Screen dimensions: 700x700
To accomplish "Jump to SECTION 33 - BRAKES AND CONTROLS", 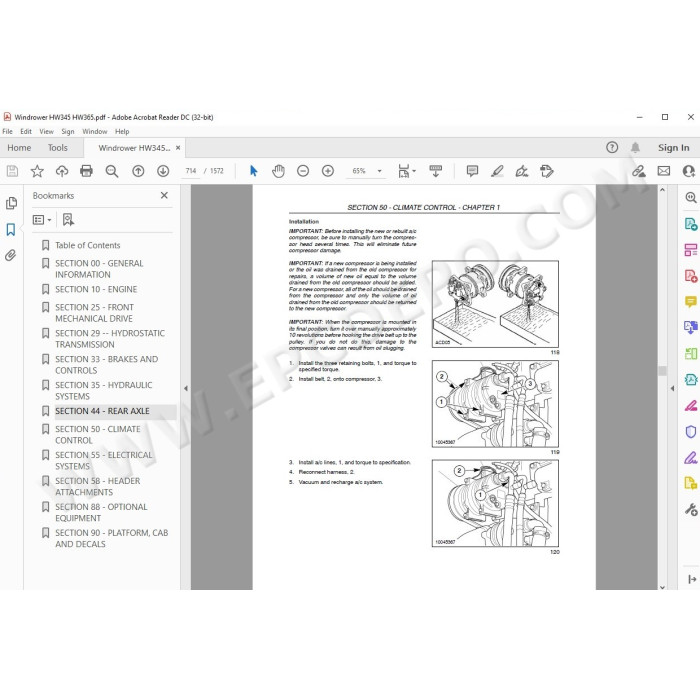I will [106, 365].
